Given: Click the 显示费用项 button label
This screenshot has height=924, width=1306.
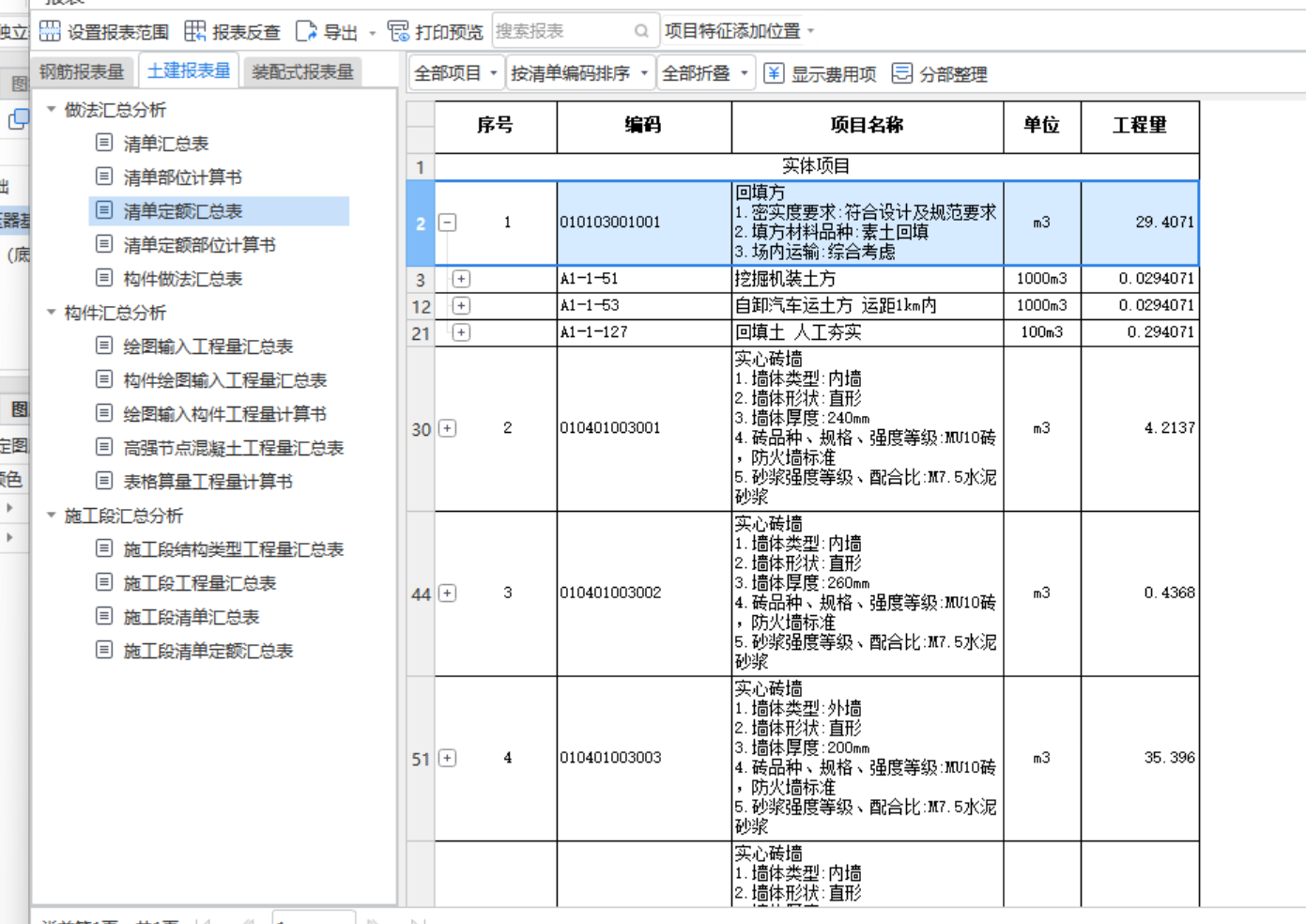Looking at the screenshot, I should click(x=834, y=74).
